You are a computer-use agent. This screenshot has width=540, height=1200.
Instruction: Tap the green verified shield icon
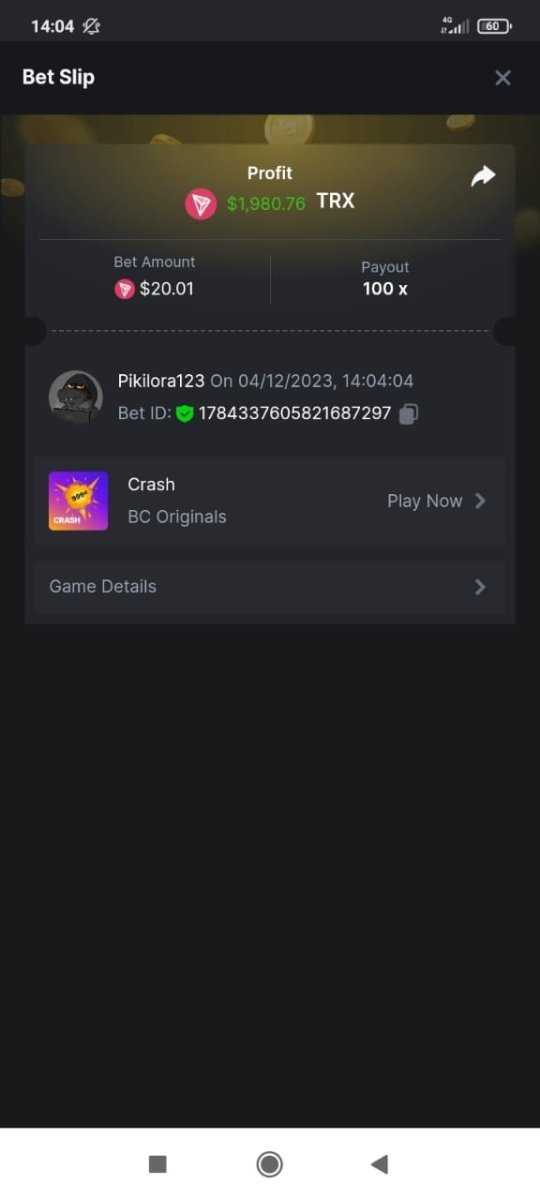click(x=184, y=413)
